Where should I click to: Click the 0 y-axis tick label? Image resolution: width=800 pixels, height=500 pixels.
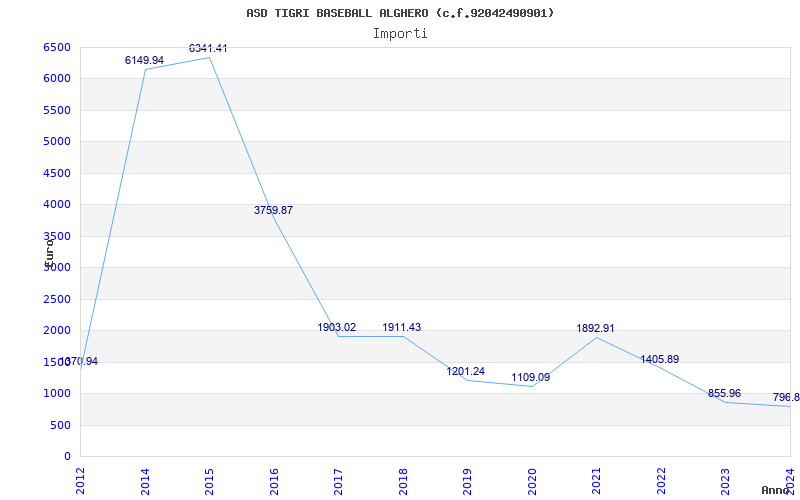[x=67, y=456]
